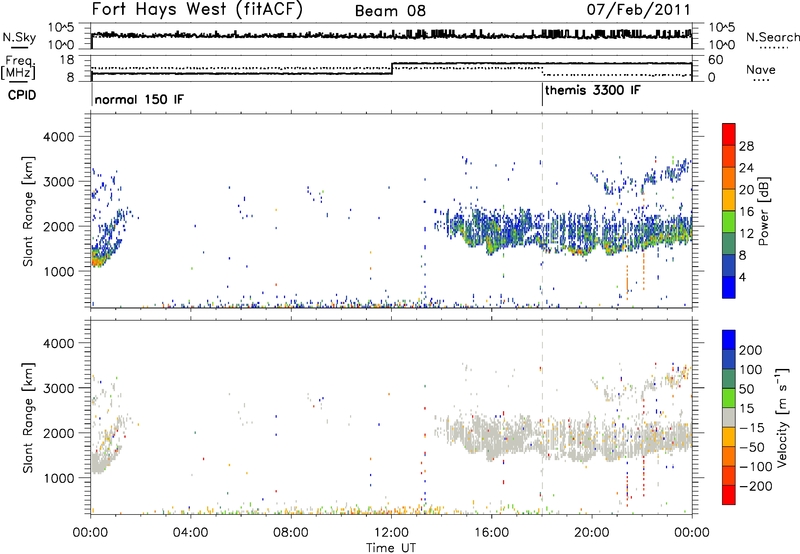Screen dimensions: 800x554
Task: Click the CPID marker line beside 'themis 3300 IF'
Action: 542,94
